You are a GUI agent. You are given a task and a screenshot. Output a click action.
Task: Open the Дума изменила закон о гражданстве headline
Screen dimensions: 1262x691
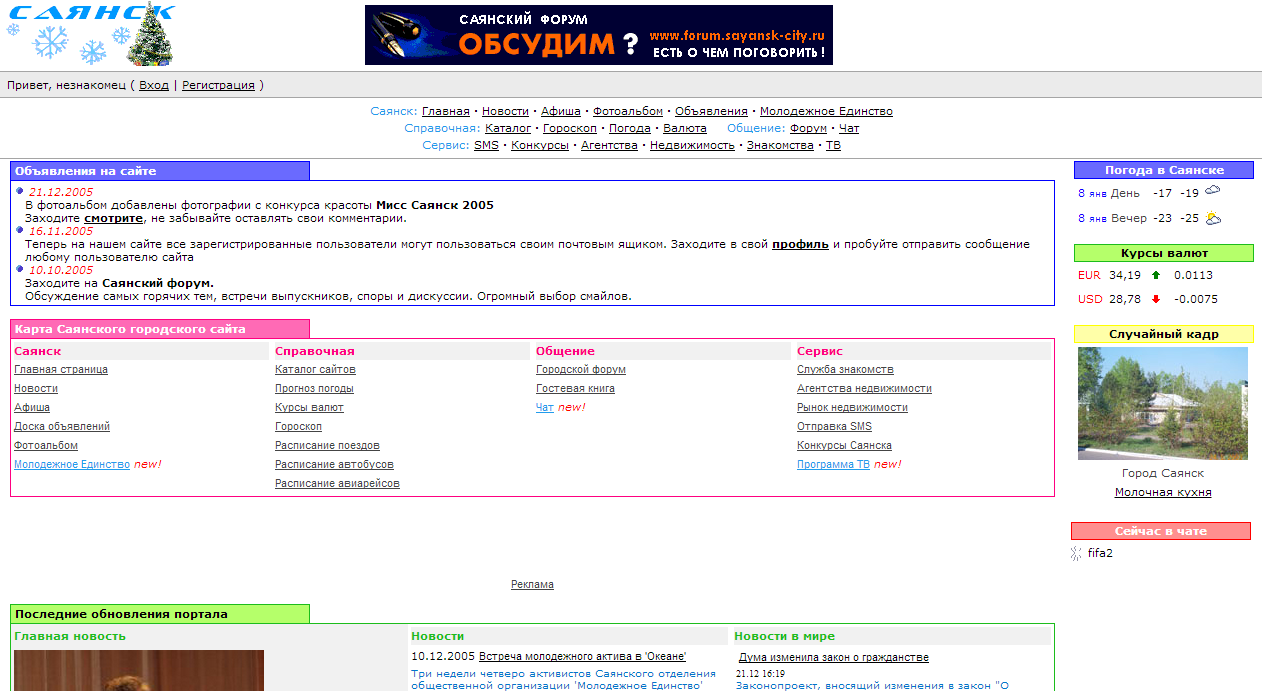pyautogui.click(x=833, y=657)
